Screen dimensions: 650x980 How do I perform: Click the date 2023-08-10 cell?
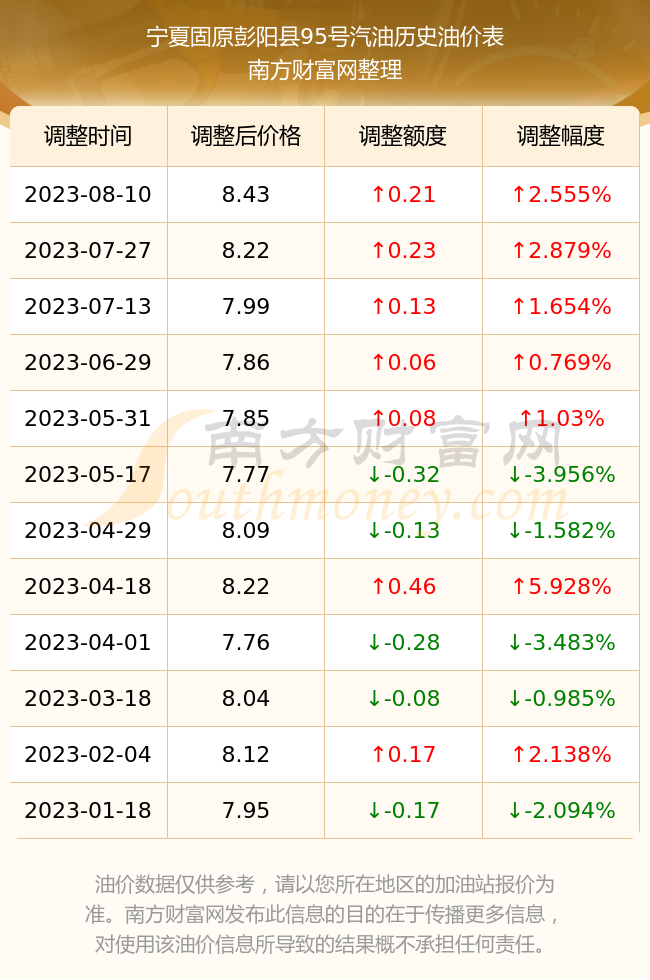click(x=88, y=194)
